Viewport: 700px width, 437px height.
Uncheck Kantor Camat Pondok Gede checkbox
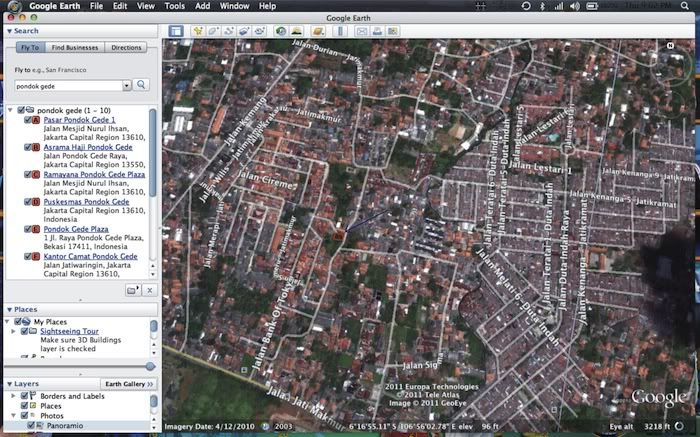coord(28,256)
